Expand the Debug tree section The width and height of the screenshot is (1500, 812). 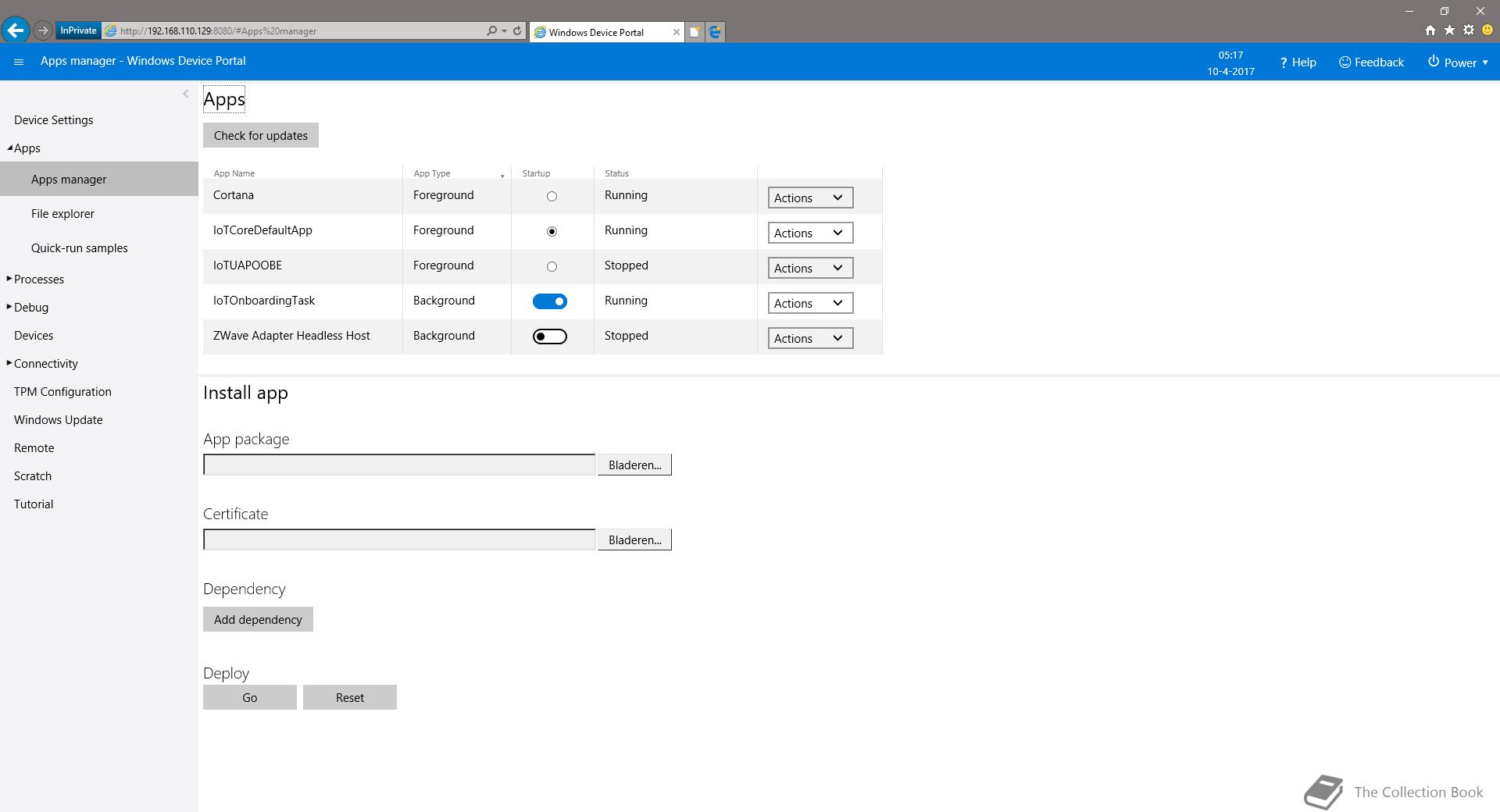point(9,307)
